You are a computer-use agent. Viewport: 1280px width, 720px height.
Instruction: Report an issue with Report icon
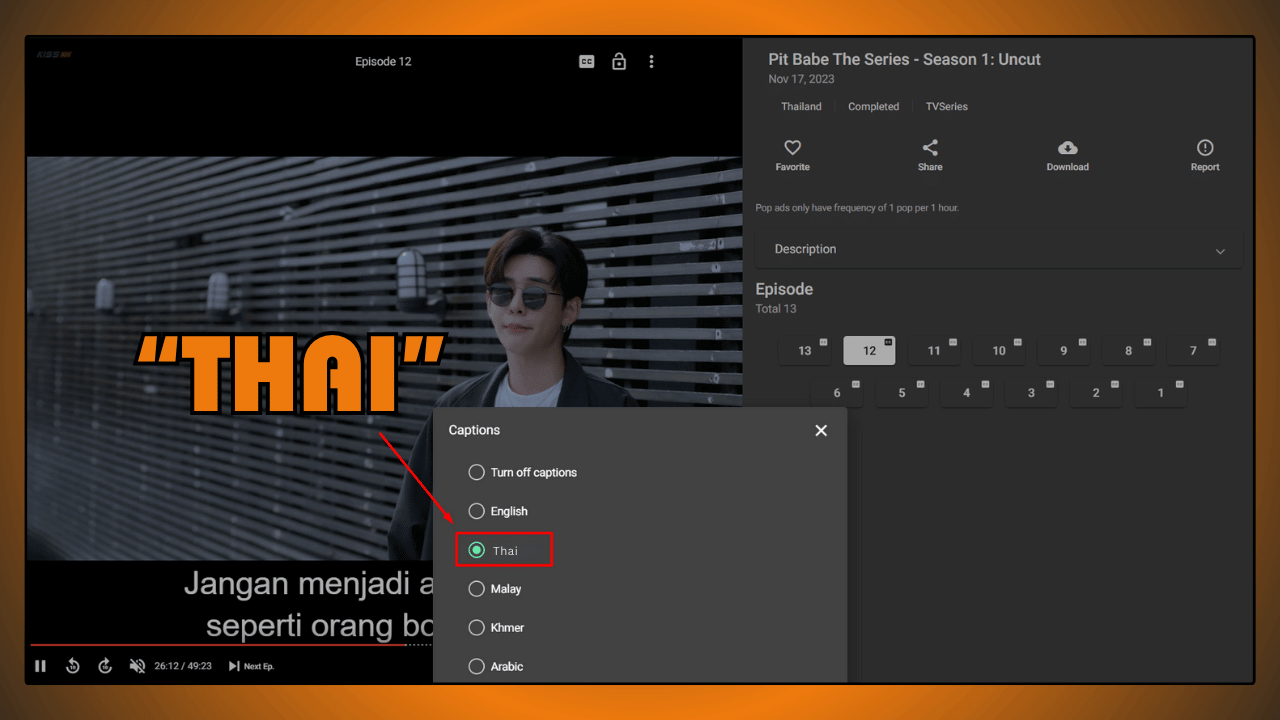click(1204, 155)
